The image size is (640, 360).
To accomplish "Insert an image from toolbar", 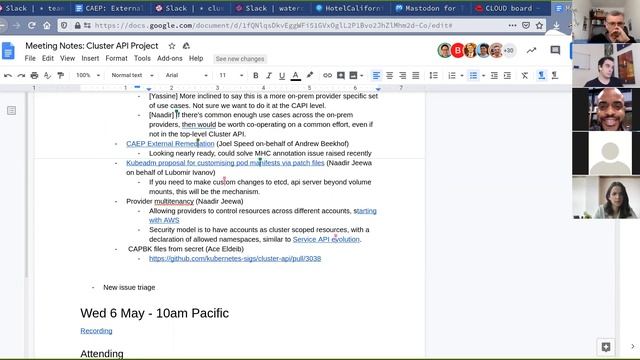I will click(x=353, y=76).
